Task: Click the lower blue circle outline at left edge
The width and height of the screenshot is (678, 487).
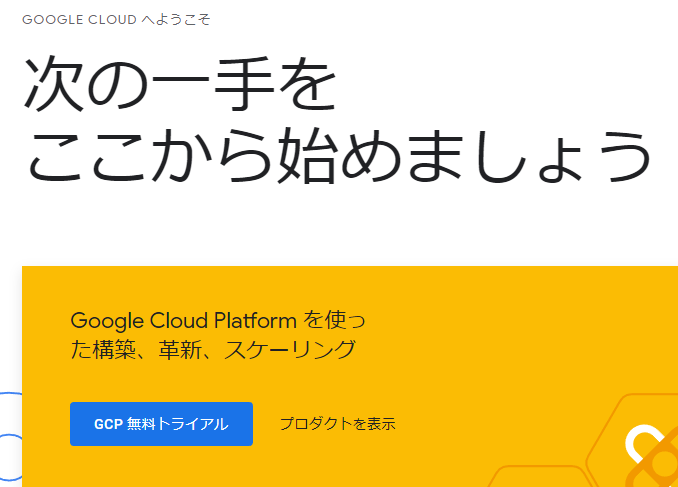Action: coord(11,458)
